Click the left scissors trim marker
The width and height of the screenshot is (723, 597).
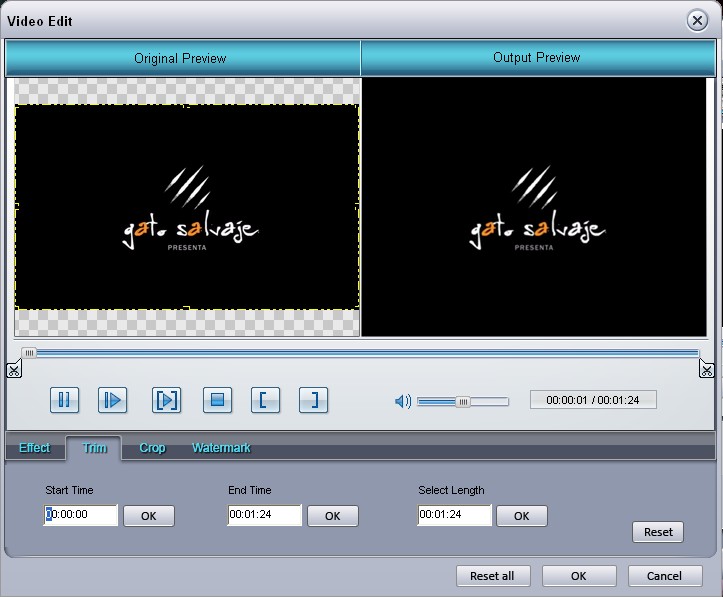[14, 370]
